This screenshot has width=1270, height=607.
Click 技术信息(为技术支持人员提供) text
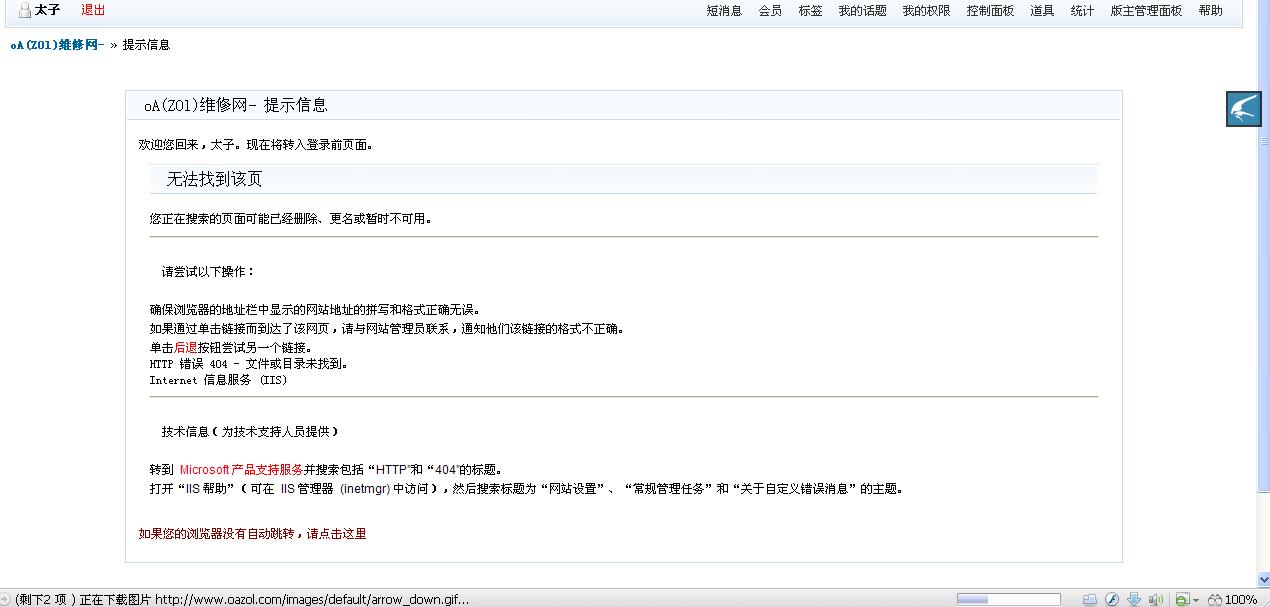click(x=250, y=432)
